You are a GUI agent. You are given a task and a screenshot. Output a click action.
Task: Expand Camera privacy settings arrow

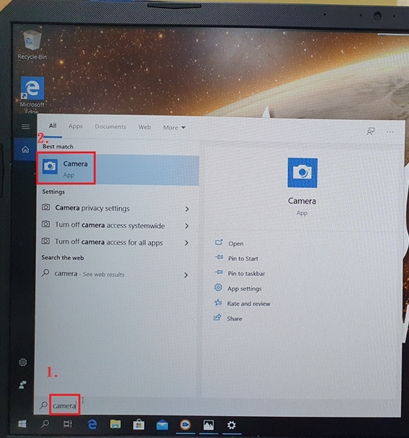(x=187, y=209)
